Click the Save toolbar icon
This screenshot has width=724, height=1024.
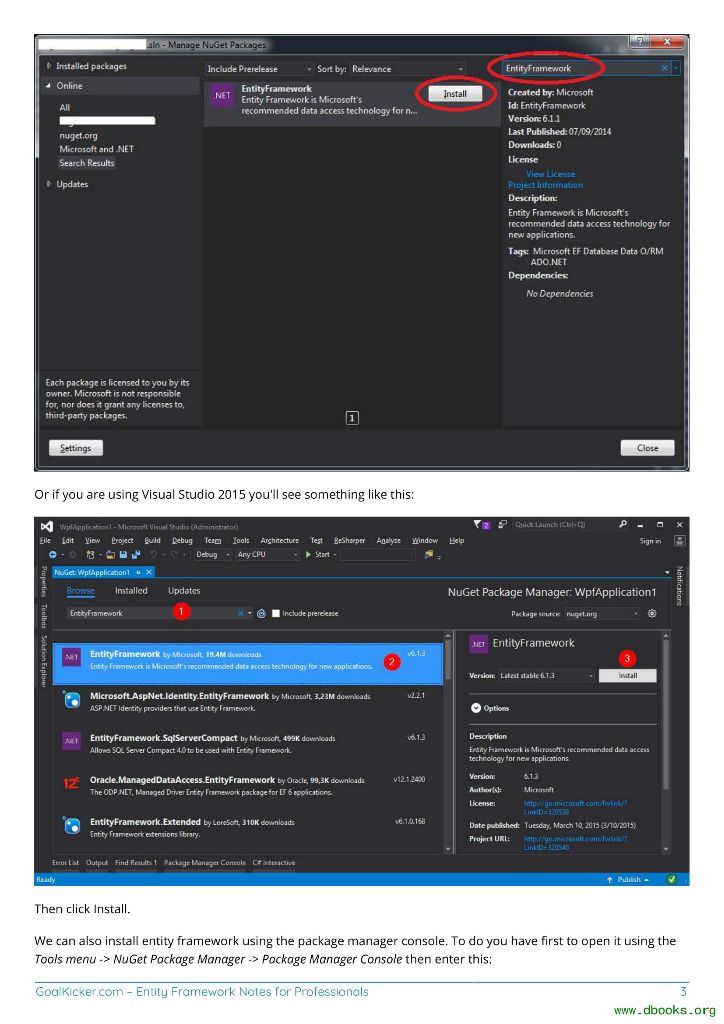point(123,554)
